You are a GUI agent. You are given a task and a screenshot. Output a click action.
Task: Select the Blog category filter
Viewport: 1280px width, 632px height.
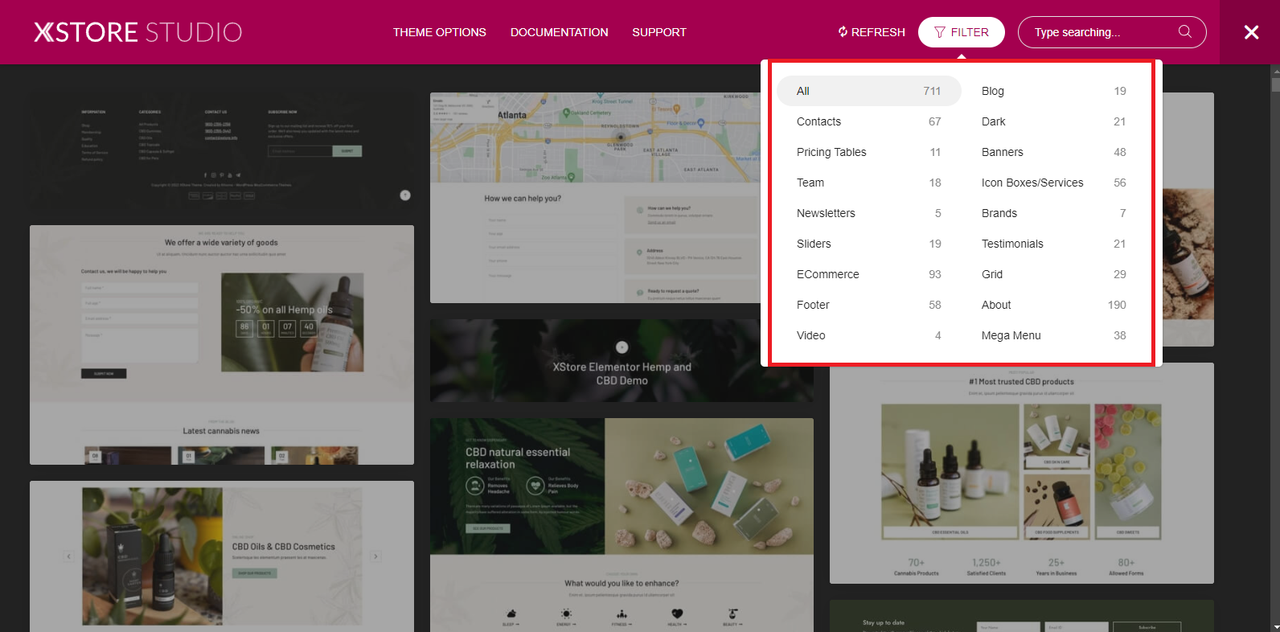click(x=1054, y=91)
